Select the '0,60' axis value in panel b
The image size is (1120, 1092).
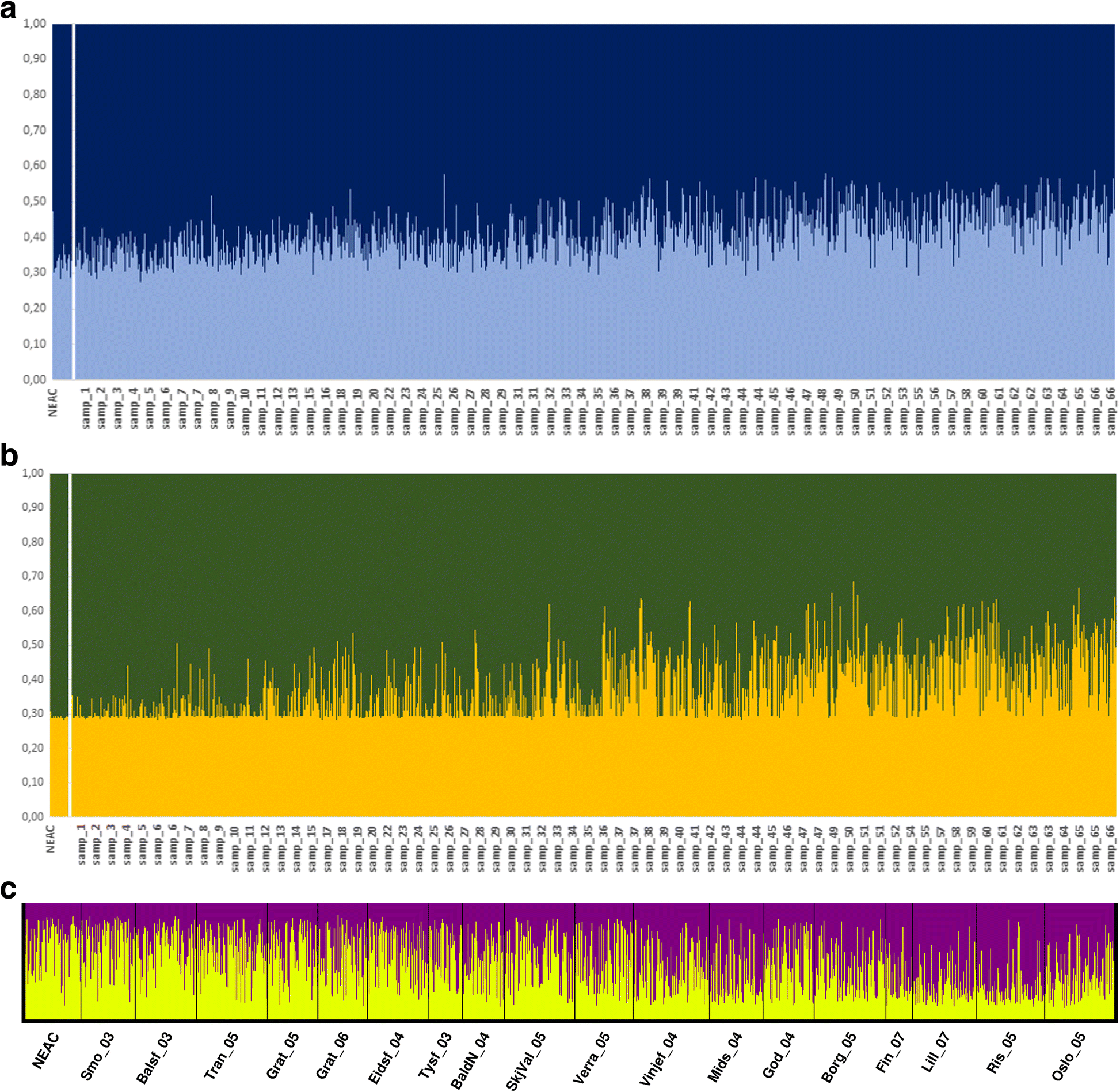[x=33, y=611]
